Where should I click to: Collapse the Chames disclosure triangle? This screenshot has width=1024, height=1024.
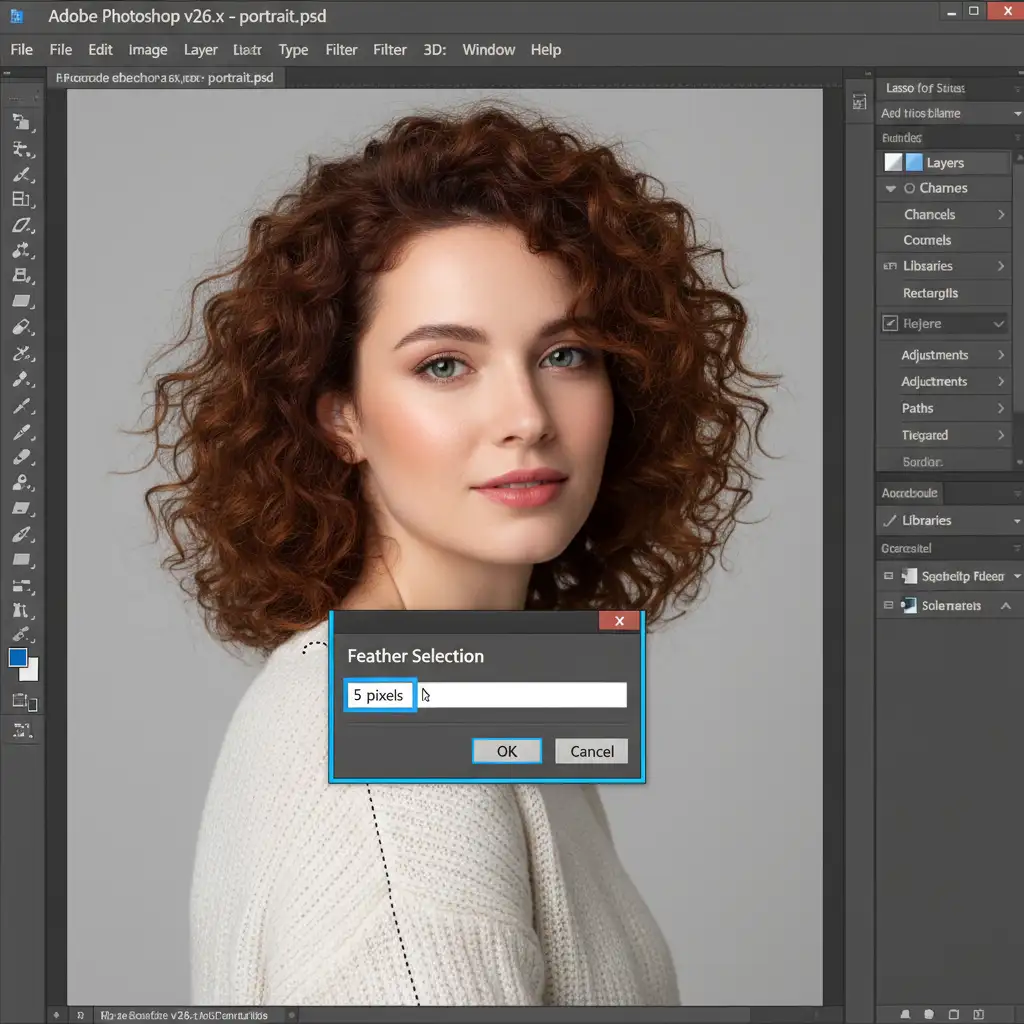(890, 188)
